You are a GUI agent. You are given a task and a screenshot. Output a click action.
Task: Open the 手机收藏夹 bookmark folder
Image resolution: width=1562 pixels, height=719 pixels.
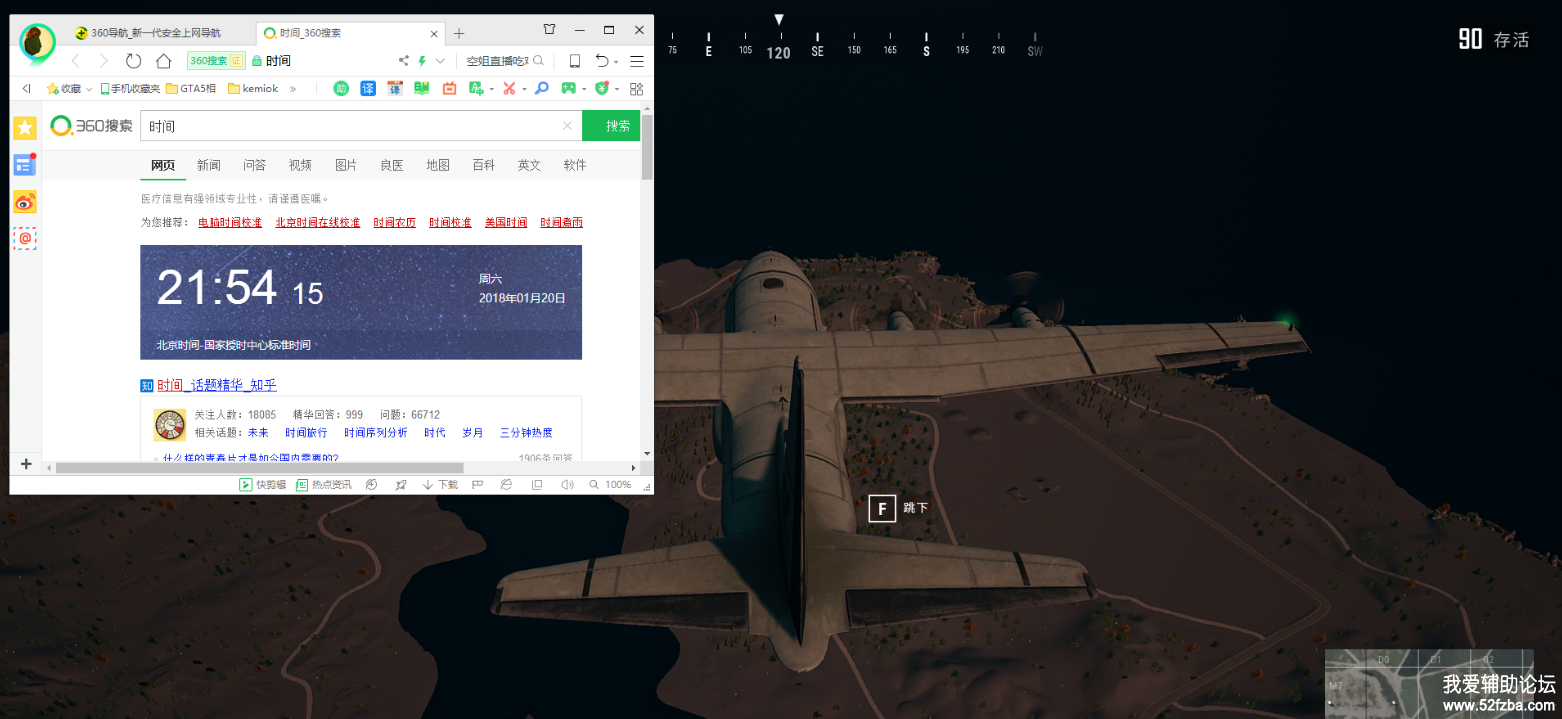[x=130, y=89]
